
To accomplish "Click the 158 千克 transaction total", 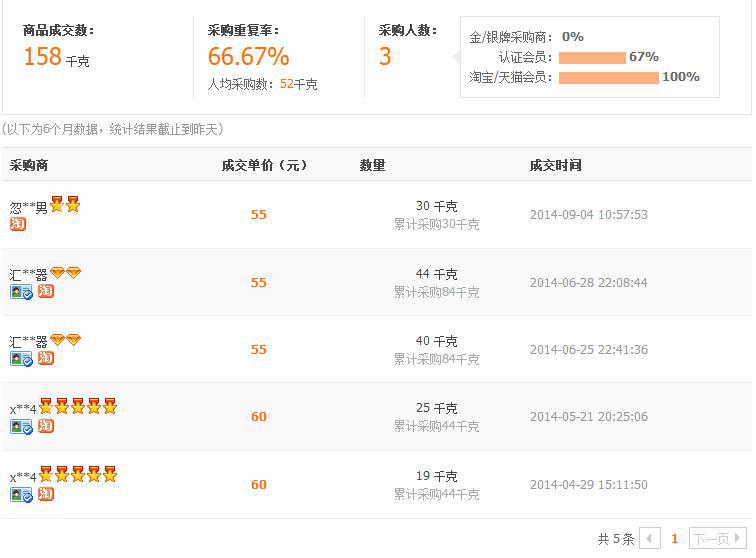I will pos(56,56).
